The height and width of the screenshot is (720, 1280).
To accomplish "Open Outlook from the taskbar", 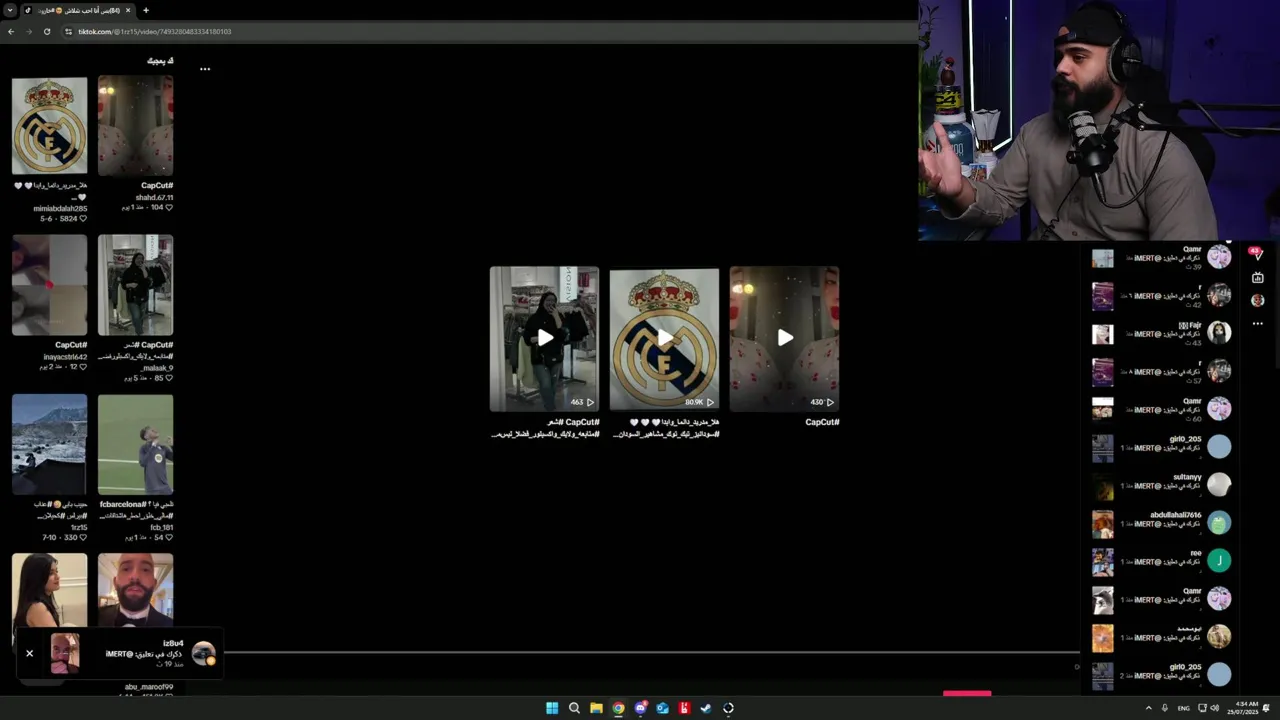I will coord(662,708).
